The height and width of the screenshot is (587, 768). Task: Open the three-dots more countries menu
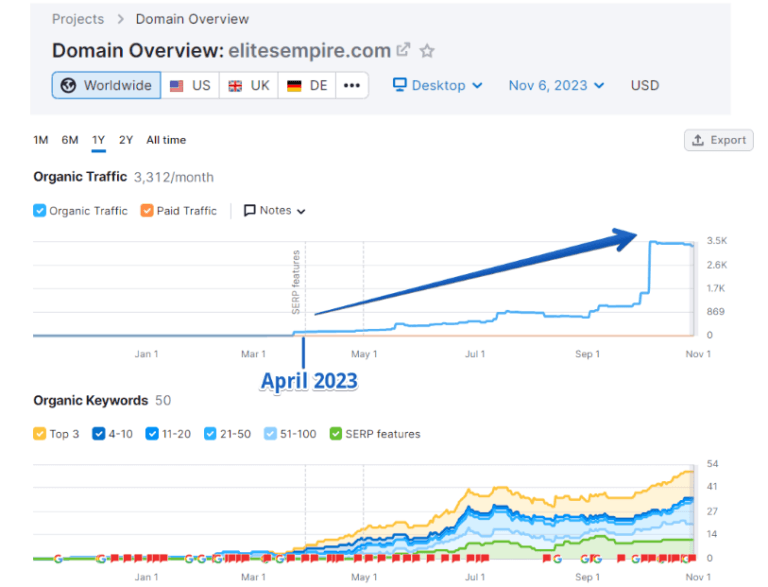351,85
